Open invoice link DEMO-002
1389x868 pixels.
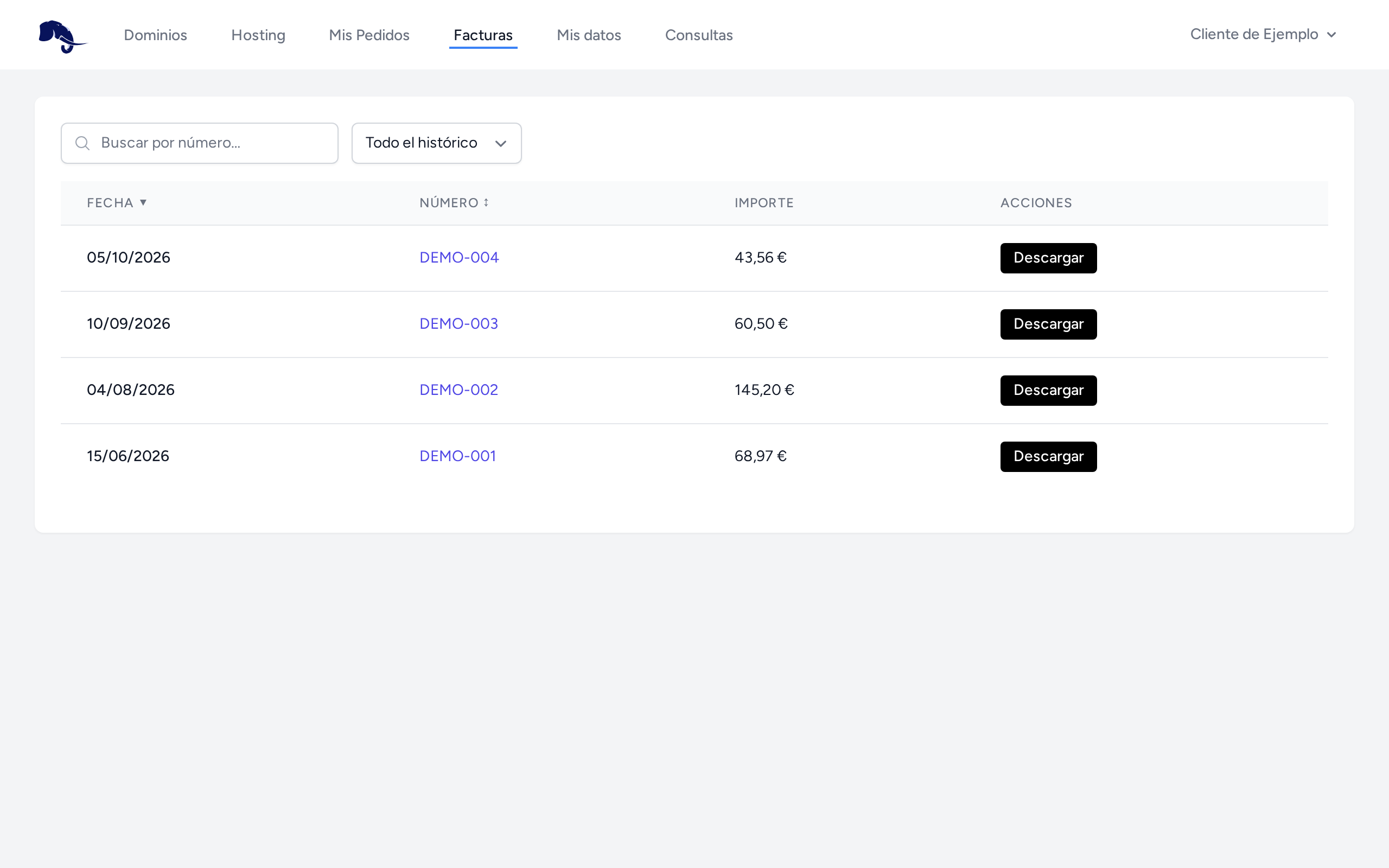[458, 390]
